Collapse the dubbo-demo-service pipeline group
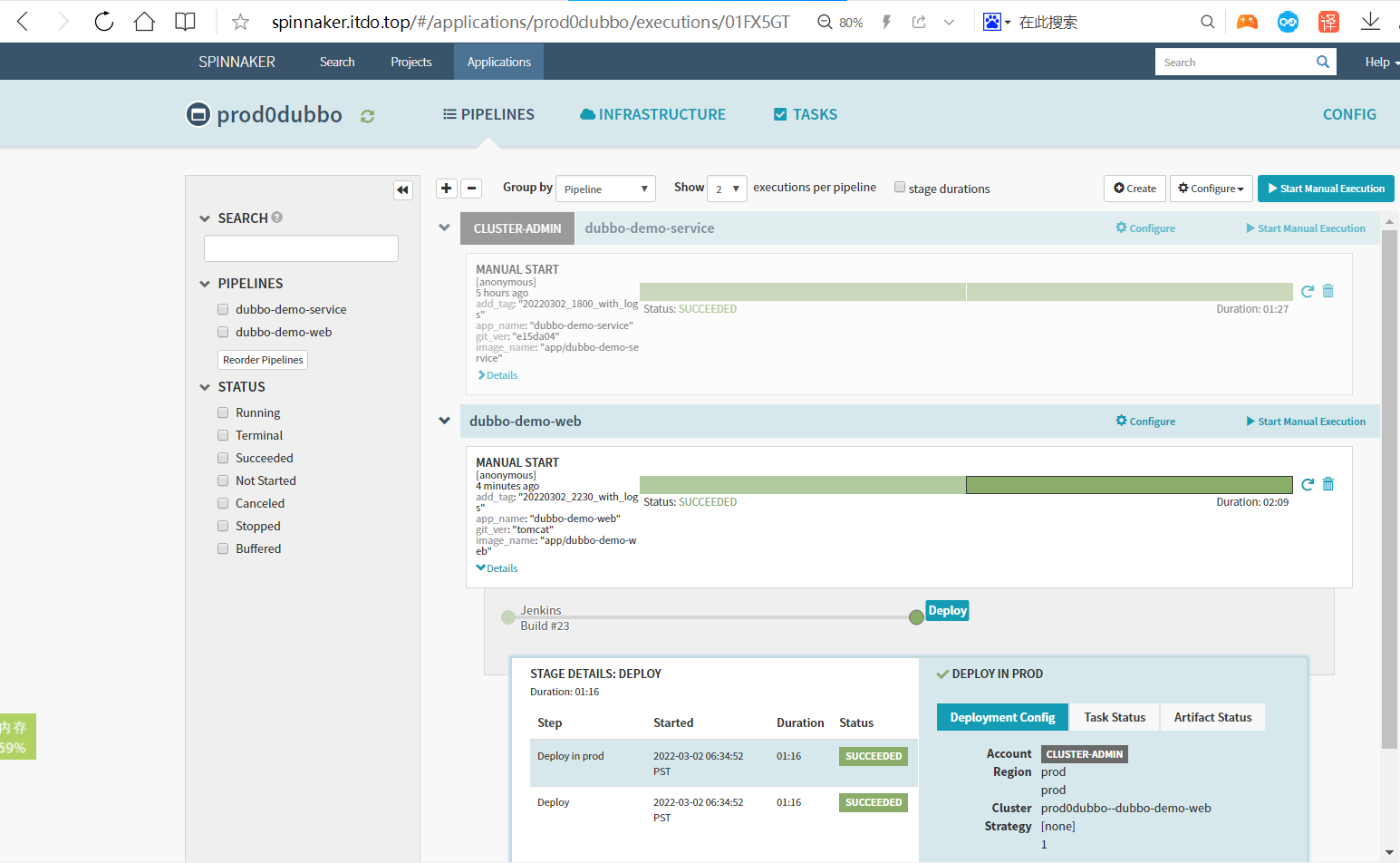The image size is (1400, 863). (445, 228)
